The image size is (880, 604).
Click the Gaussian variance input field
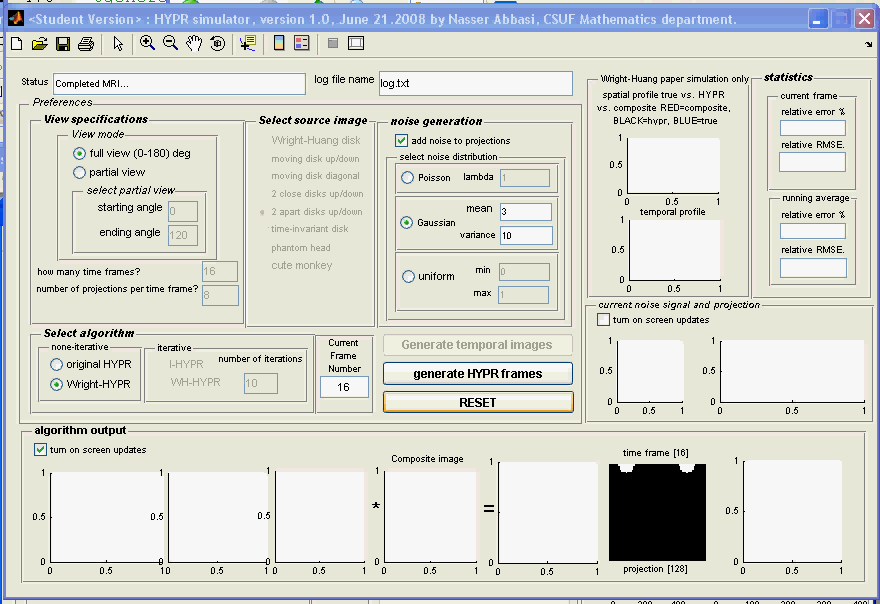[x=525, y=236]
